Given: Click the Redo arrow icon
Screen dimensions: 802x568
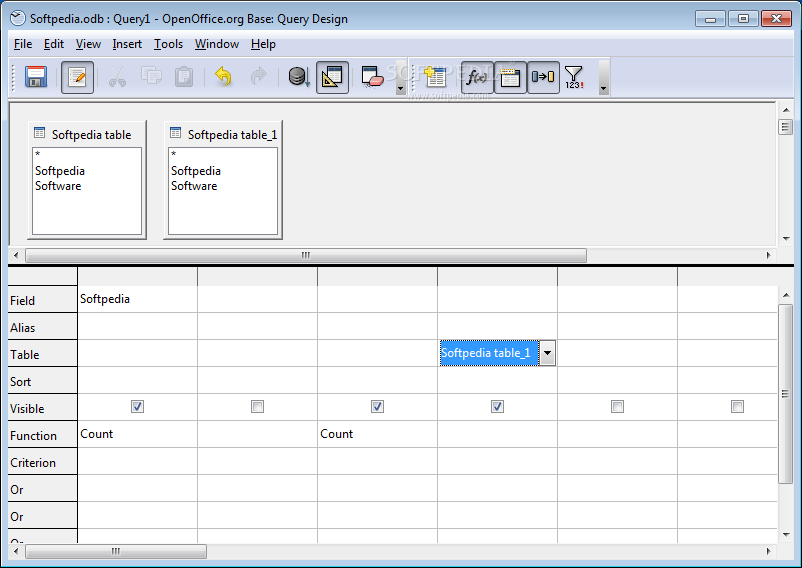Looking at the screenshot, I should pyautogui.click(x=259, y=77).
